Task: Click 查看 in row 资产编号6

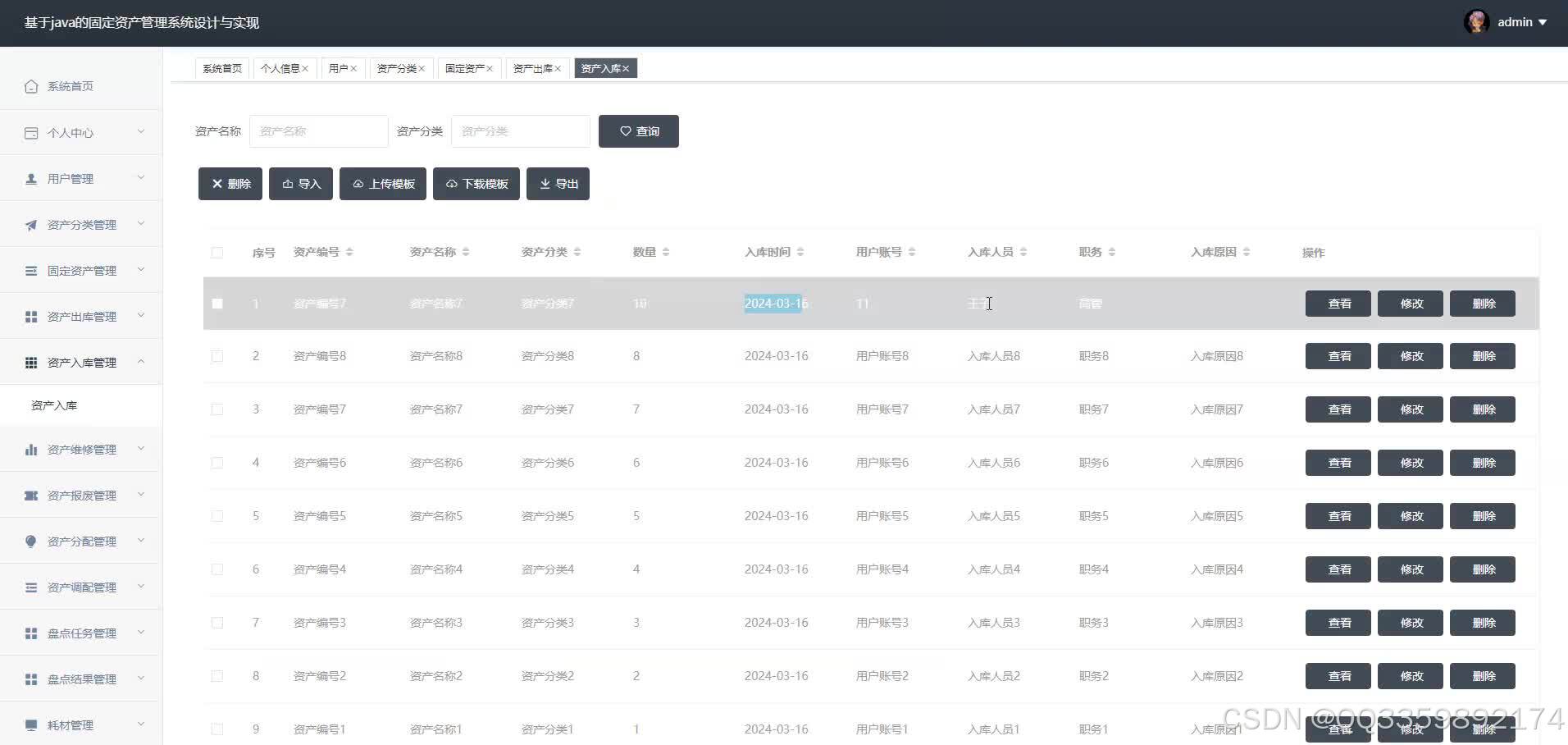Action: coord(1338,463)
